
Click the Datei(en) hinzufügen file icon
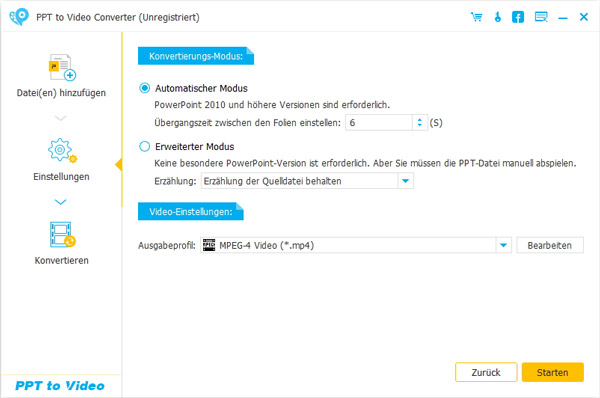pyautogui.click(x=62, y=67)
